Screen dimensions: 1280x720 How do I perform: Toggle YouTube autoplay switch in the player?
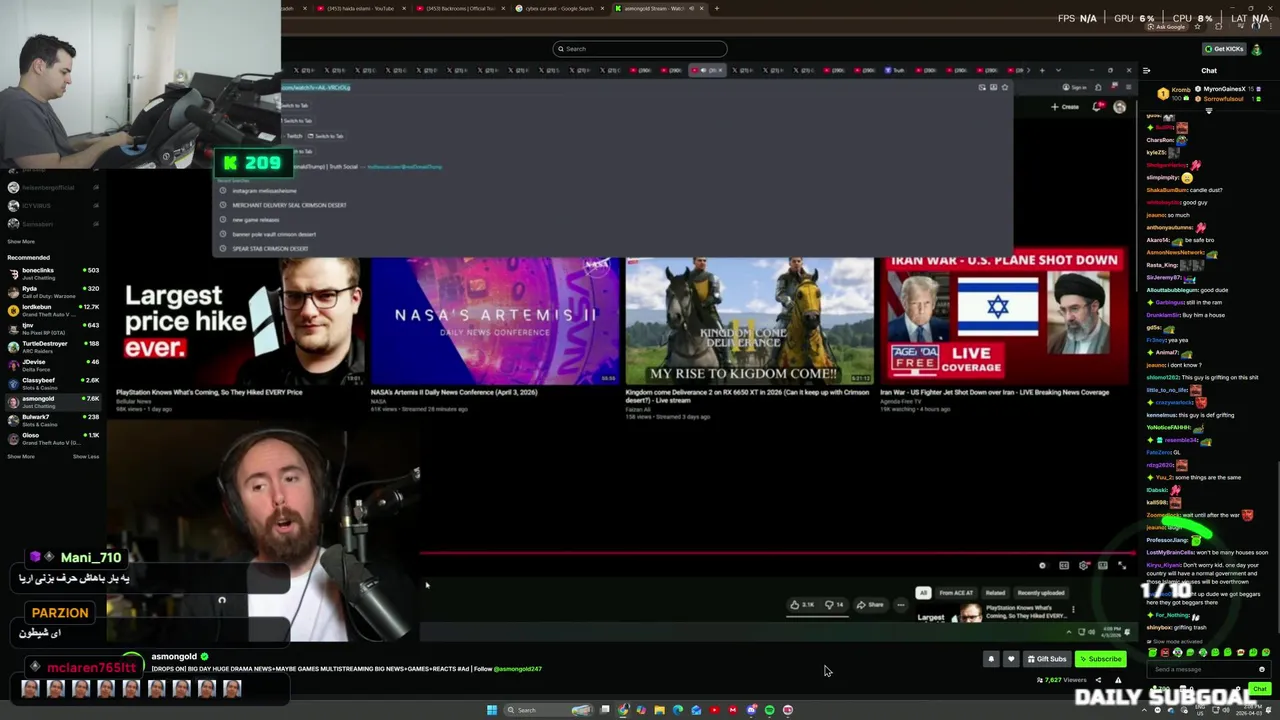[x=1042, y=566]
